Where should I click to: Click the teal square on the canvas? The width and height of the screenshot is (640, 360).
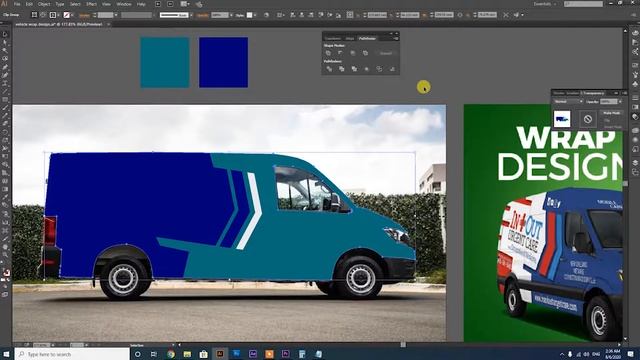click(165, 62)
